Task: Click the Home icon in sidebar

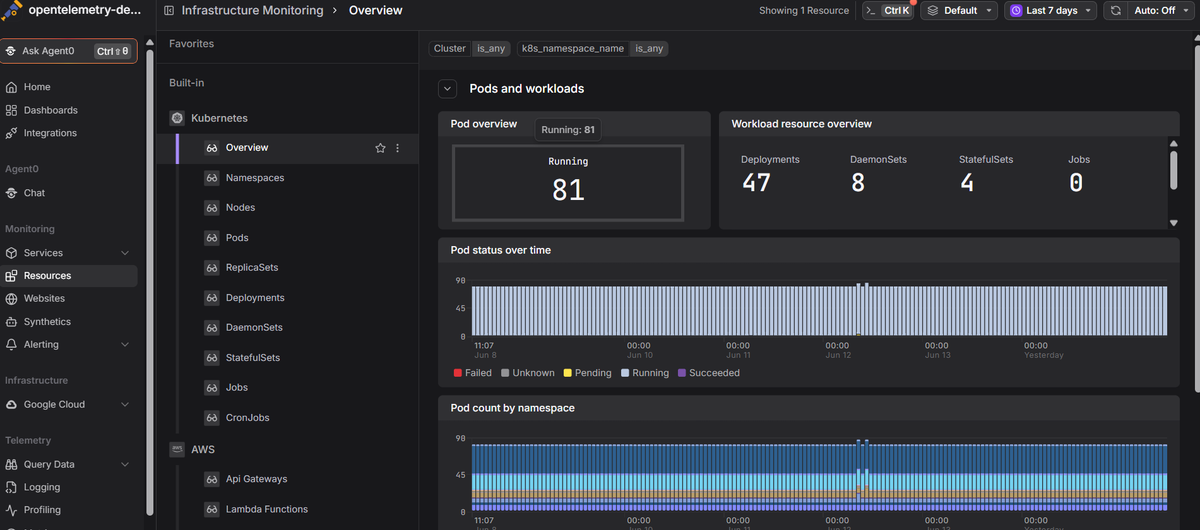Action: point(11,87)
